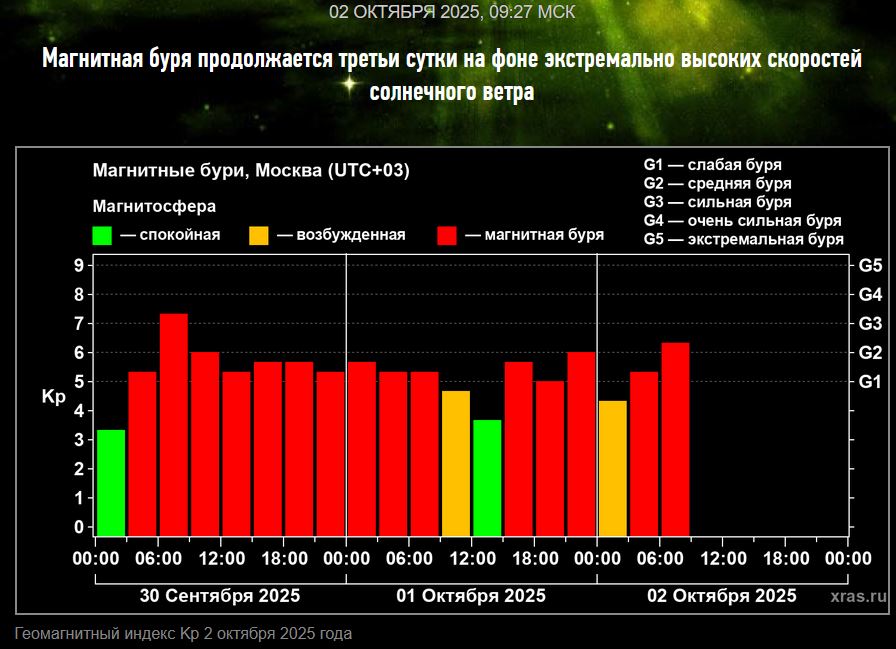Screen dimensions: 896x649
Task: Click the "Kp" label on the left axis
Action: (53, 397)
